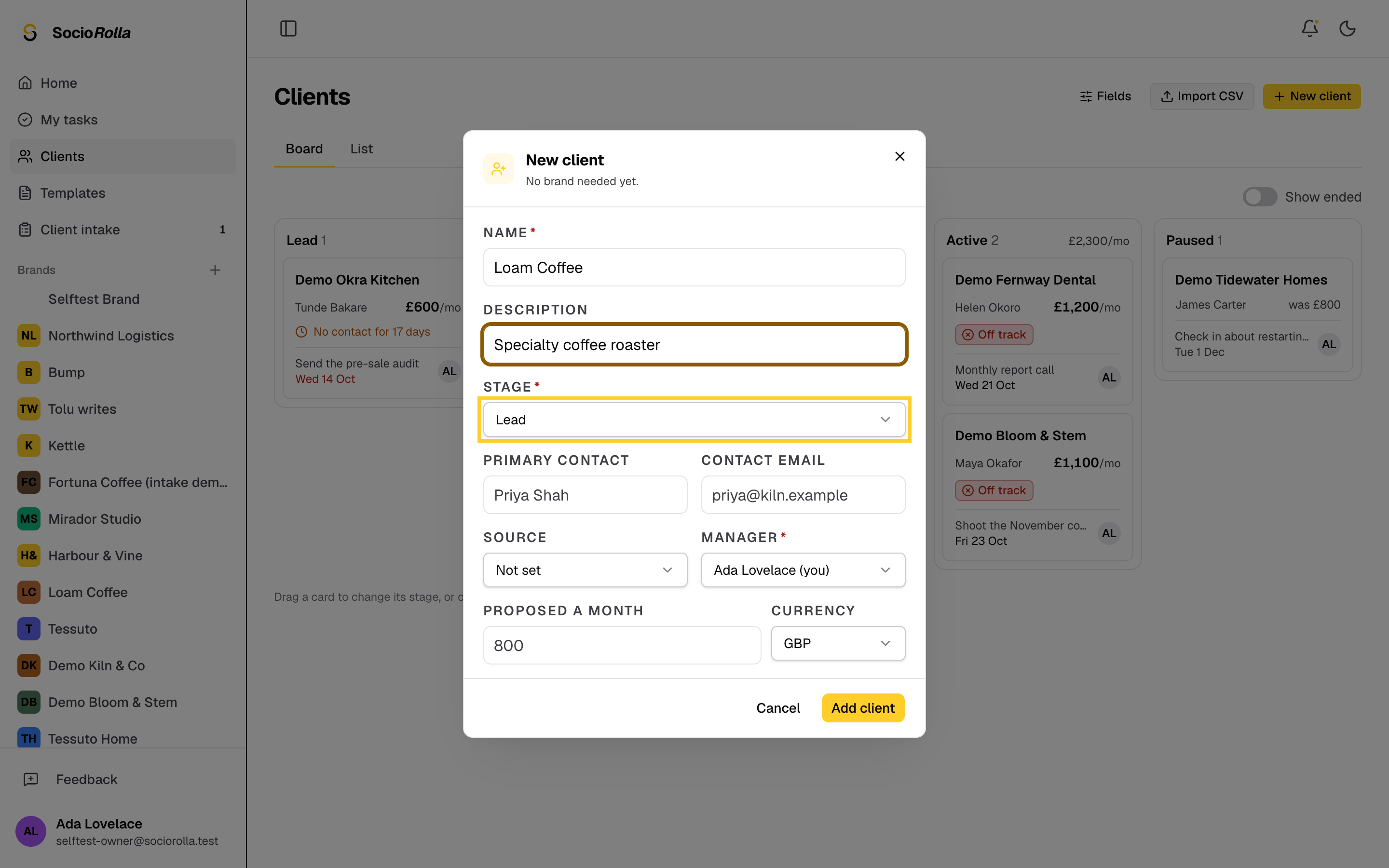Click Demo Bloom & Stem card title
Screen dimensions: 1389x868
tap(1020, 436)
